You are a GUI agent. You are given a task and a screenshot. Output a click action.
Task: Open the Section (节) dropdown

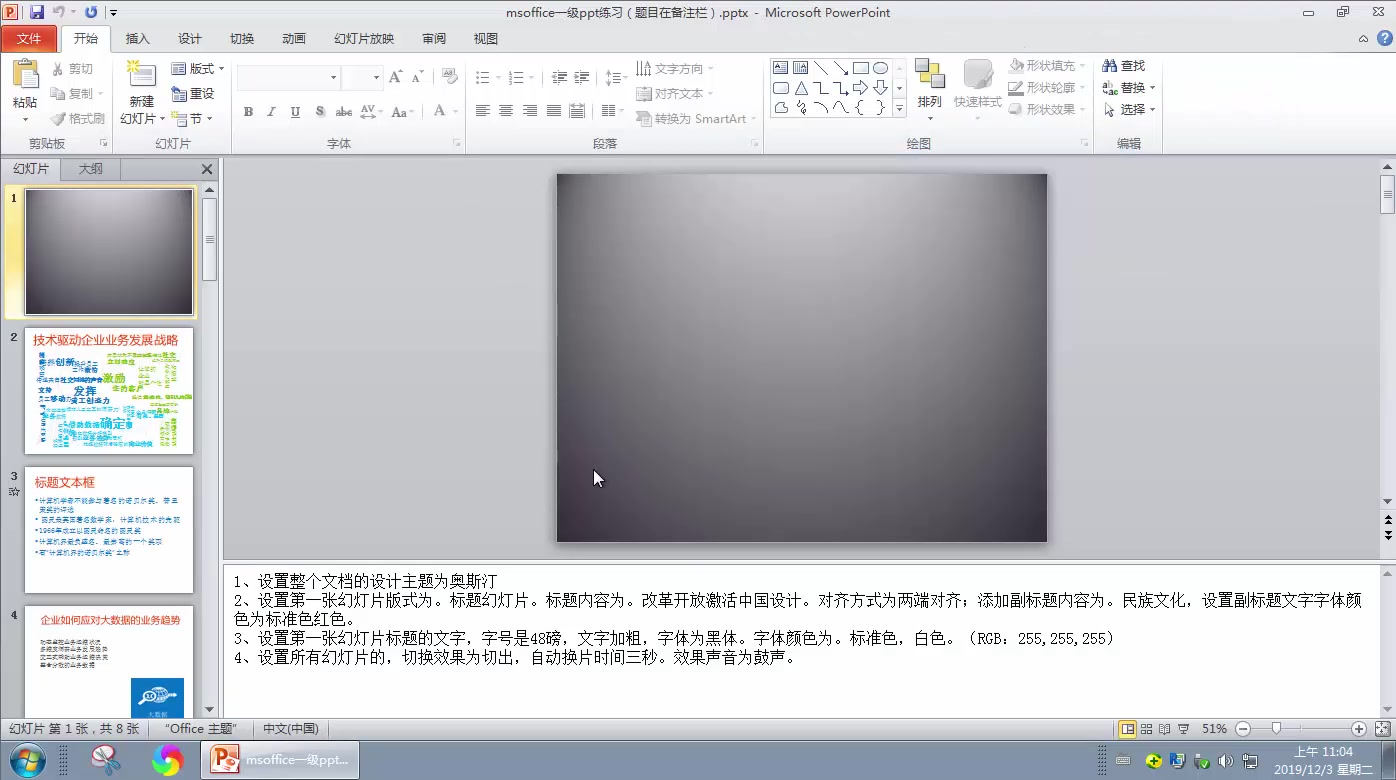[x=192, y=118]
